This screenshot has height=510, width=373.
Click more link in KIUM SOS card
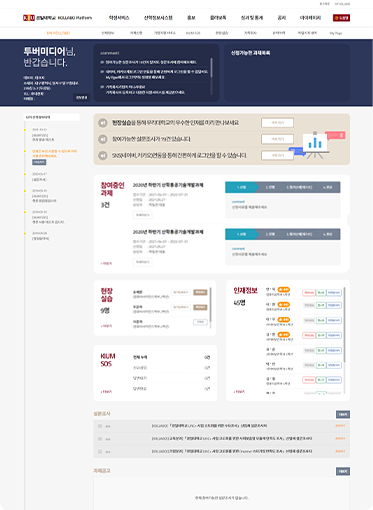[x=106, y=392]
